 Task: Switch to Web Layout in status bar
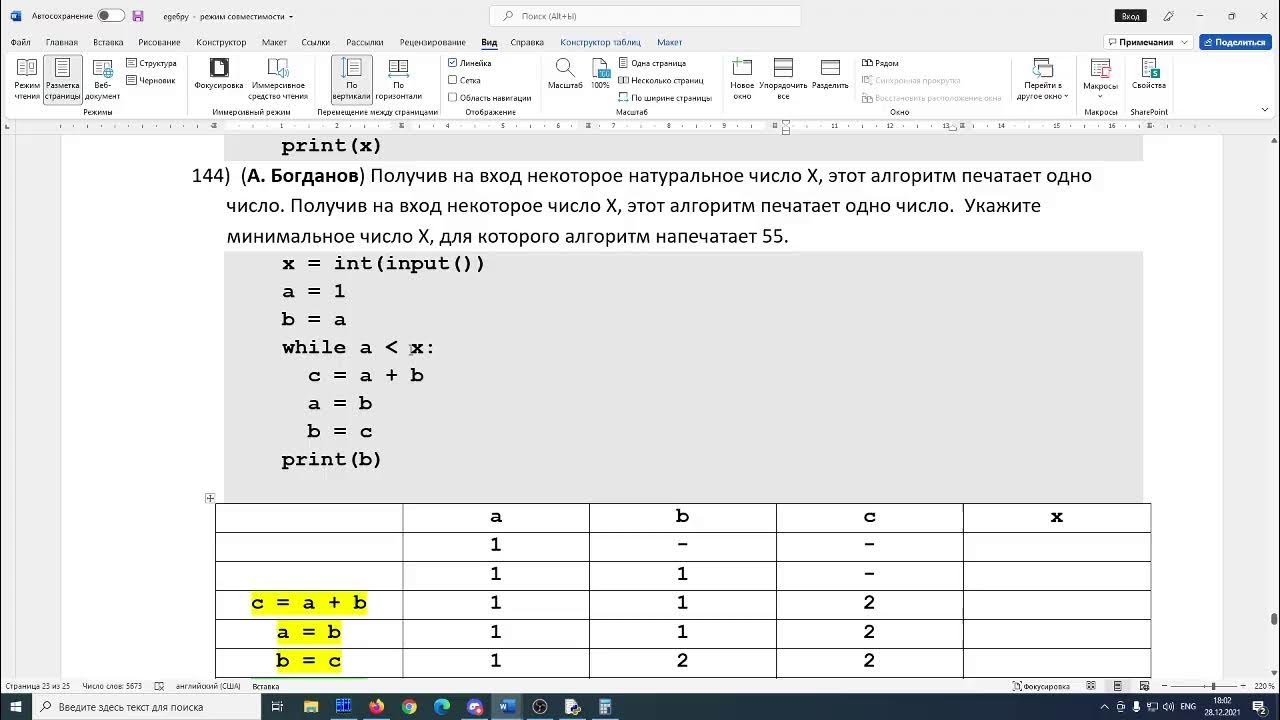[1143, 686]
